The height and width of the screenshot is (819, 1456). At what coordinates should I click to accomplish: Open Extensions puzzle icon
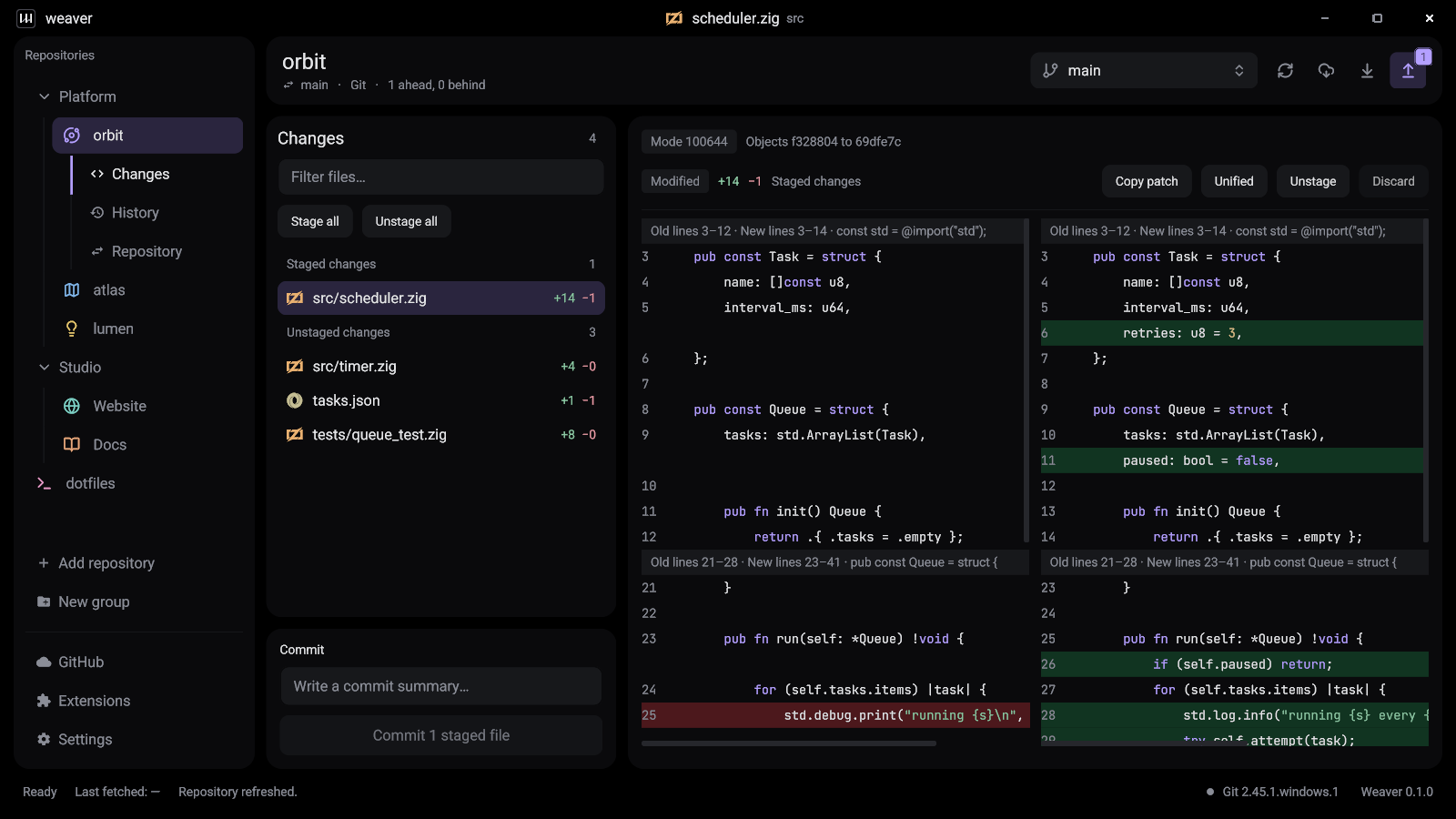[x=44, y=701]
